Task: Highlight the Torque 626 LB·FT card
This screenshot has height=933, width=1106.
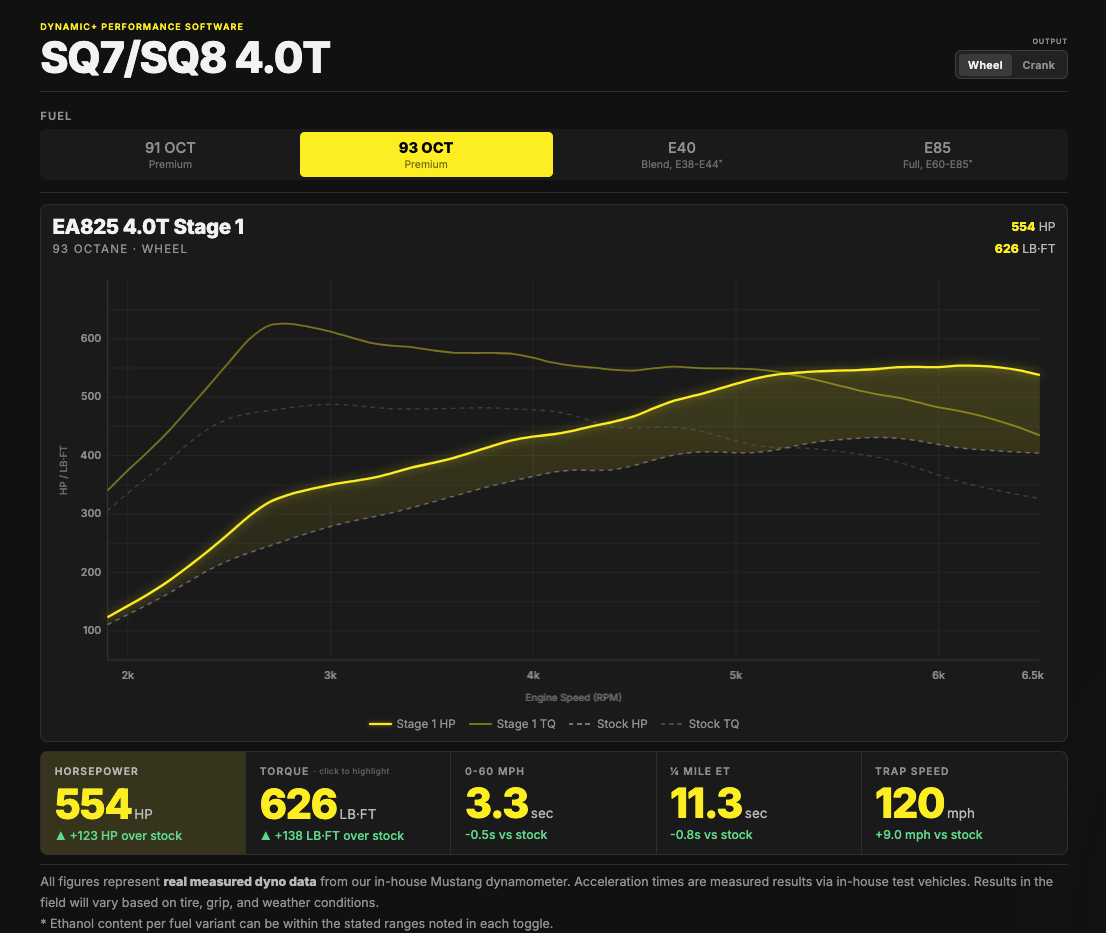Action: pos(348,803)
